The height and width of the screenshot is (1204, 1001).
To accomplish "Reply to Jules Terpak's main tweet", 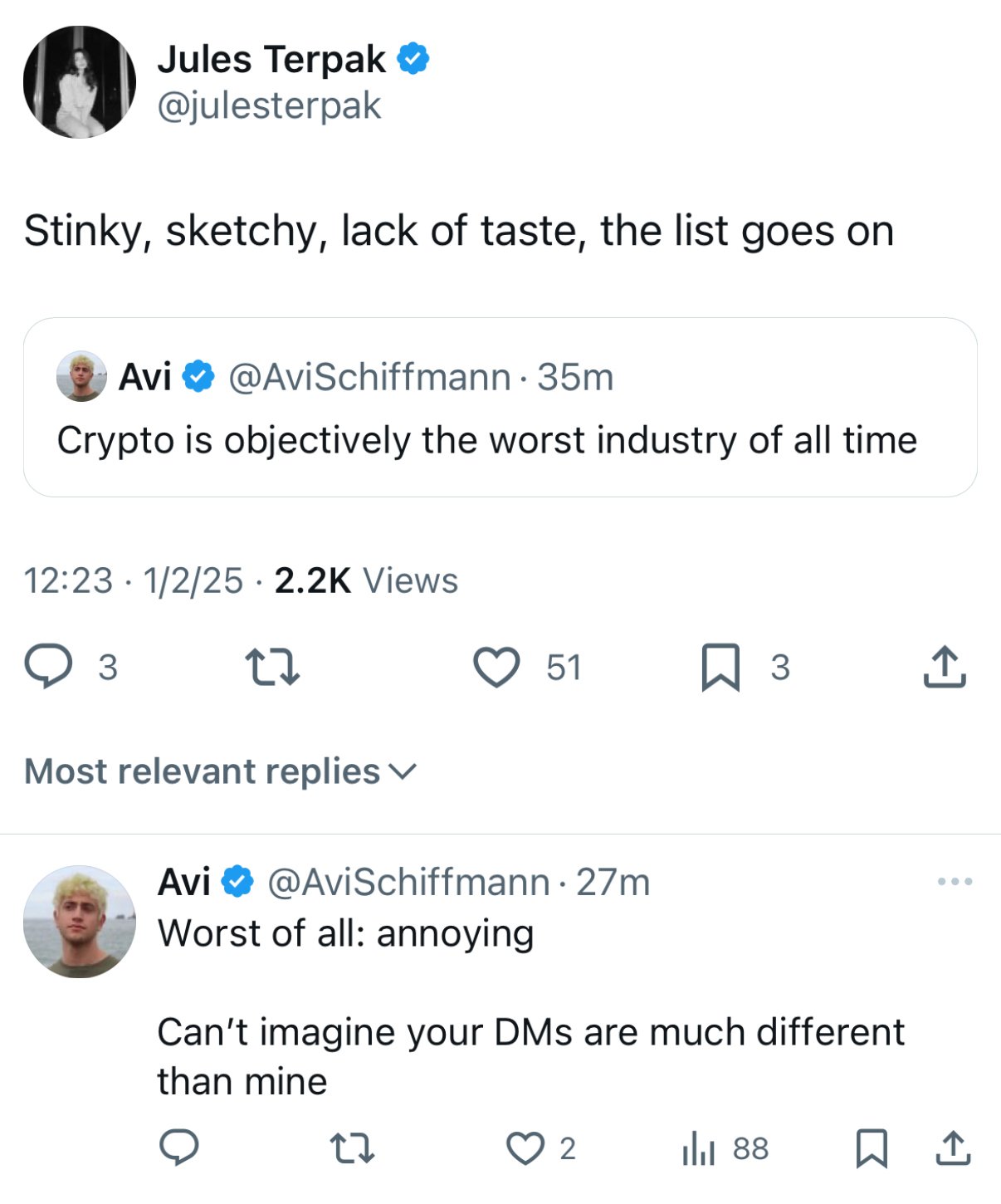I will [x=49, y=667].
